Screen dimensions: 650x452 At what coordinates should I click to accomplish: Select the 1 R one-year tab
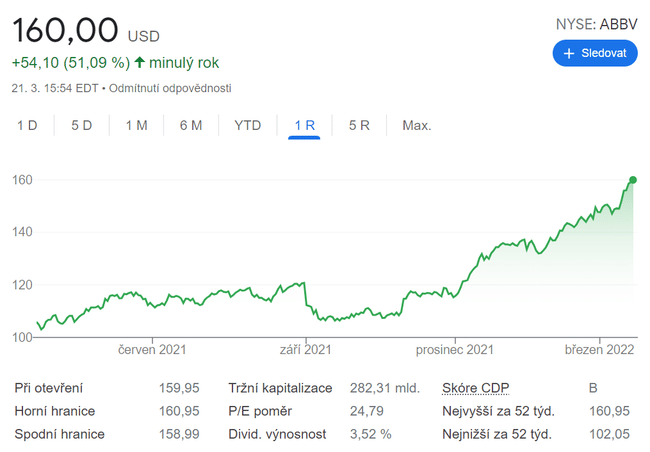(x=304, y=125)
